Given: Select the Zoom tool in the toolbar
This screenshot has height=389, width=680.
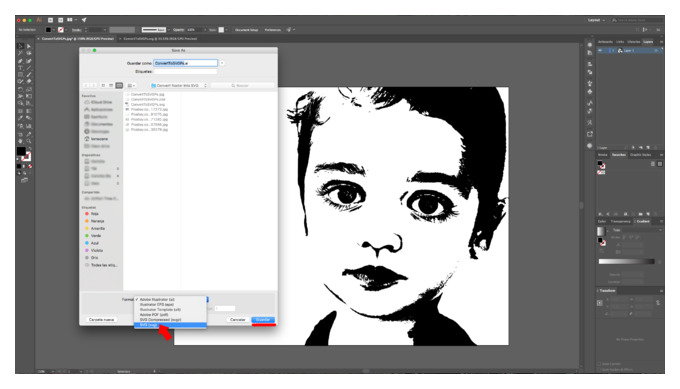Looking at the screenshot, I should (x=29, y=141).
